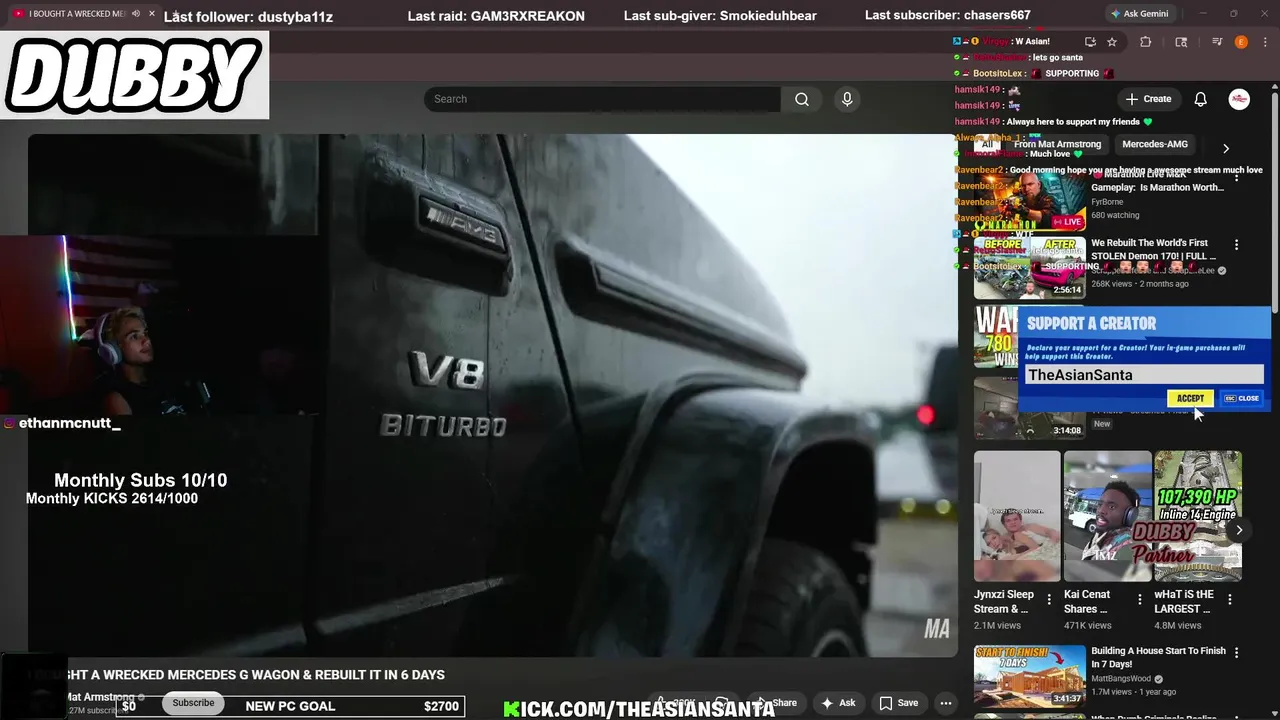Click ACCEPT in Support A Creator dialog
This screenshot has width=1280, height=720.
pyautogui.click(x=1190, y=398)
